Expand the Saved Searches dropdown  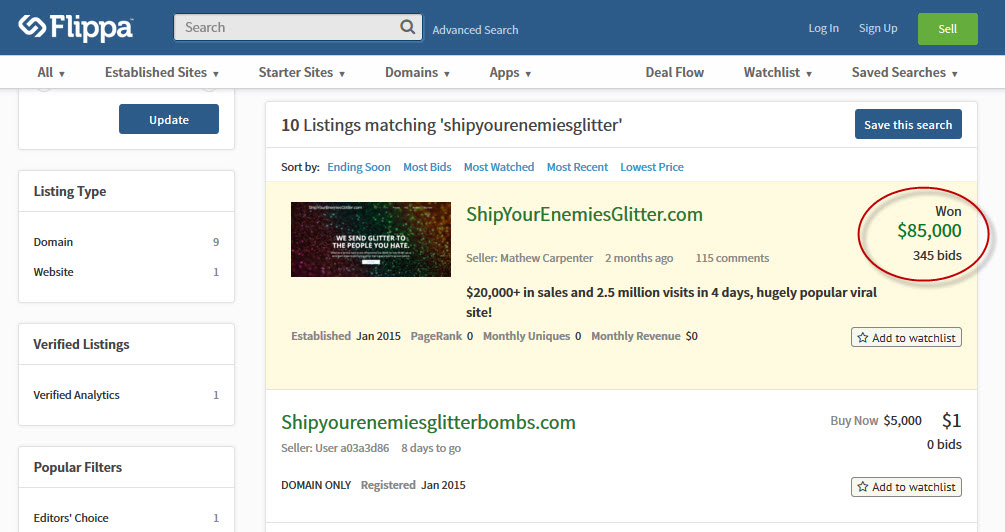tap(904, 72)
